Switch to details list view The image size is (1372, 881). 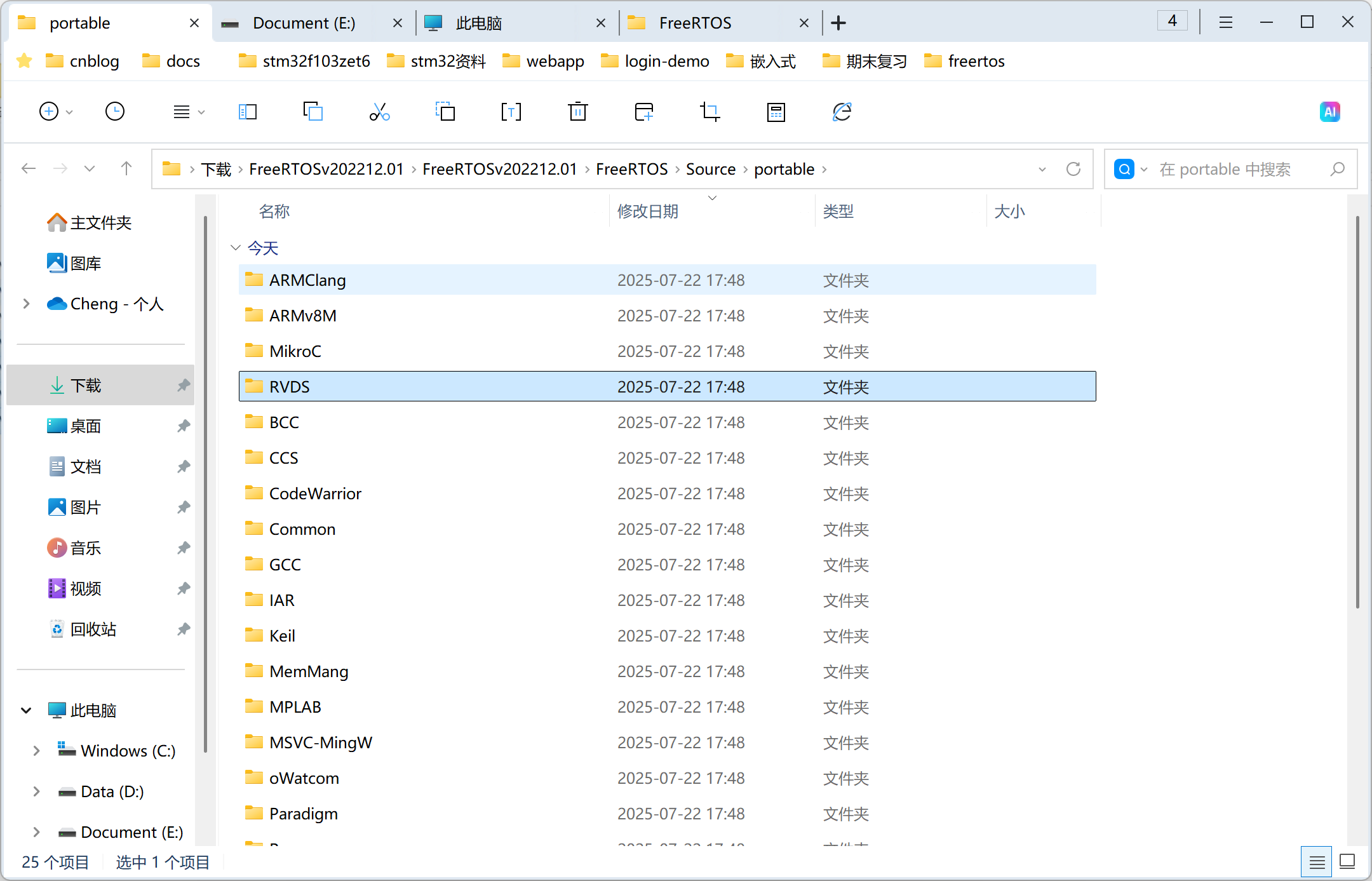click(x=1317, y=862)
